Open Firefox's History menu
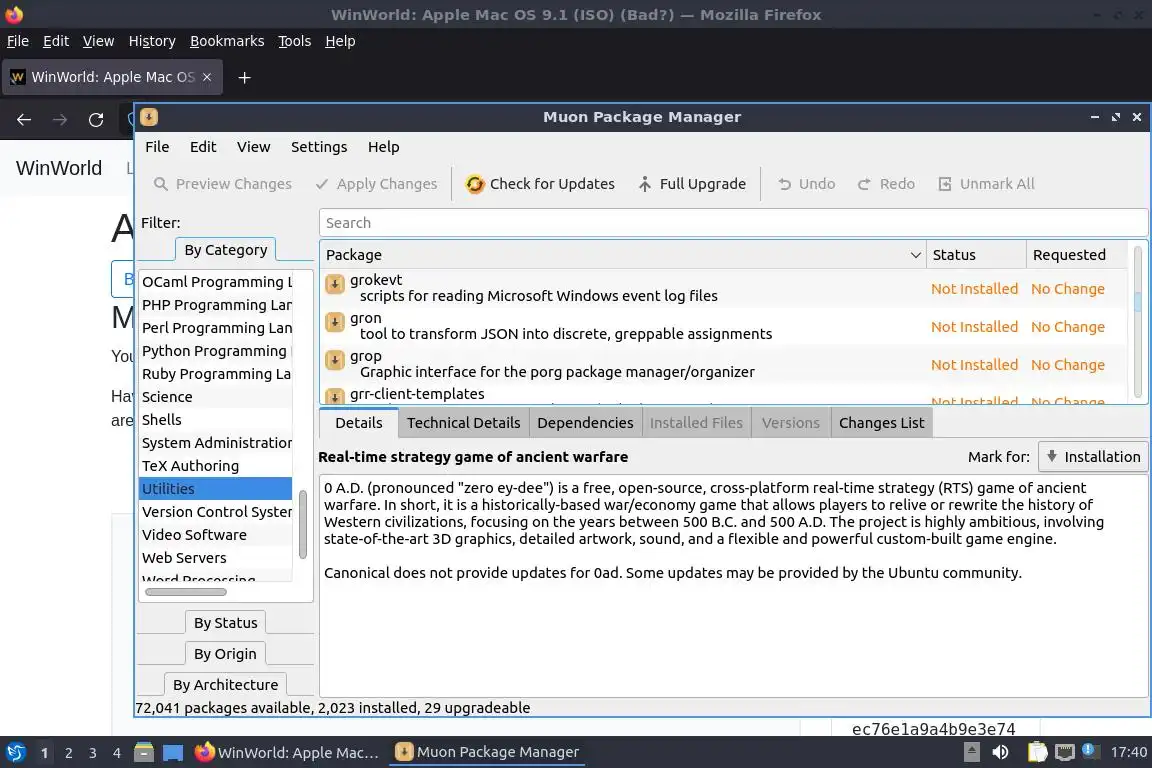This screenshot has width=1152, height=768. coord(152,41)
